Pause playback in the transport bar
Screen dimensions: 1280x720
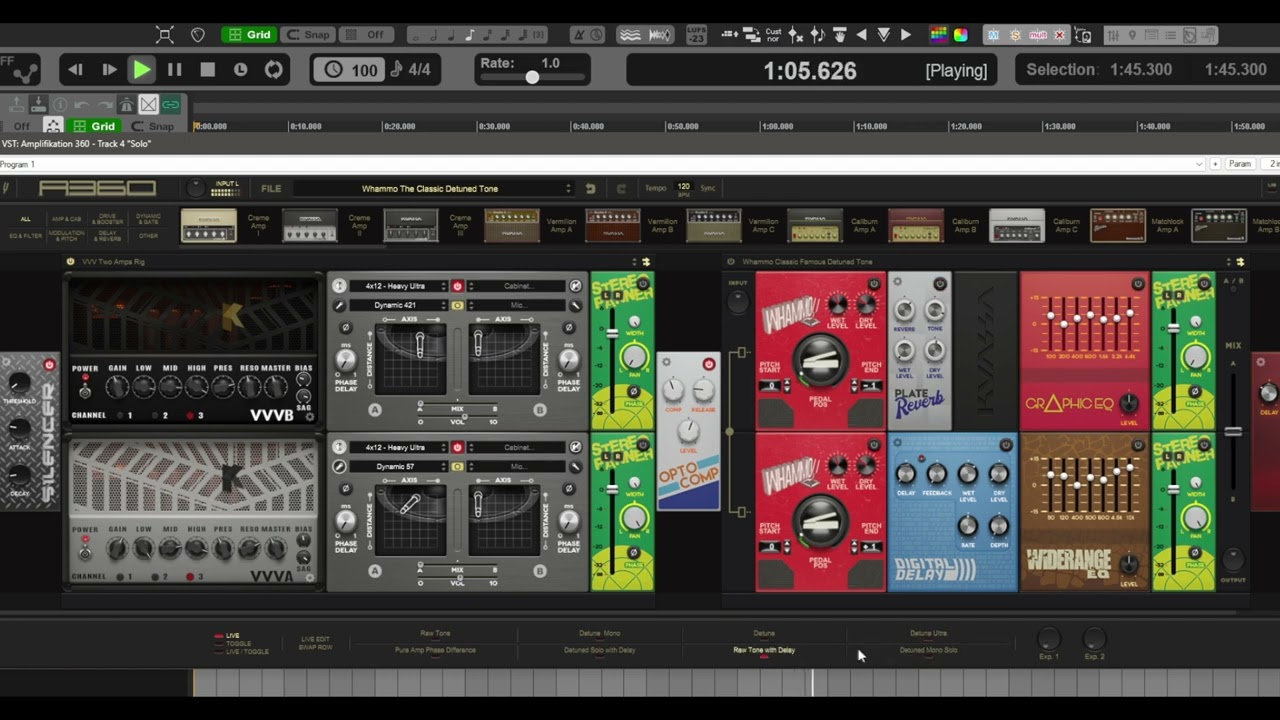174,70
